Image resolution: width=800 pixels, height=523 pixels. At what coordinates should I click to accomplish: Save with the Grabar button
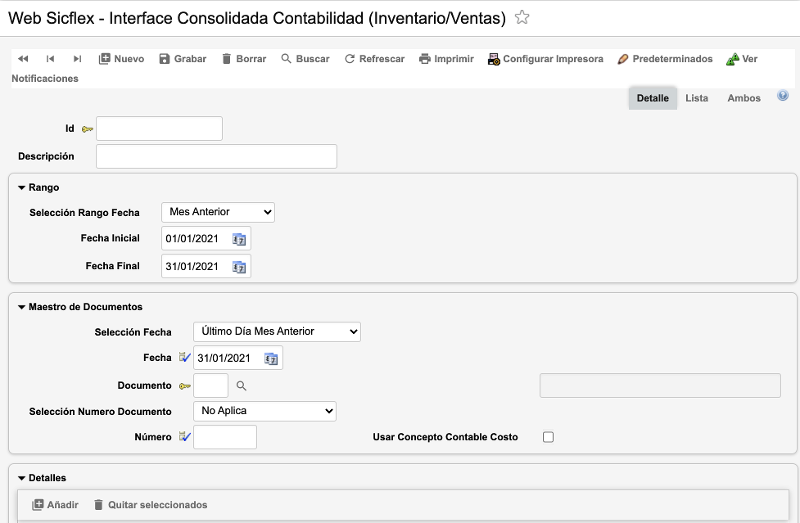183,59
